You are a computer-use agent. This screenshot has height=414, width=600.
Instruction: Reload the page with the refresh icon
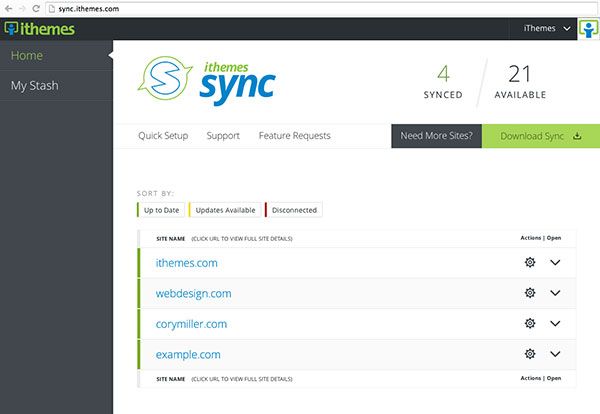36,8
